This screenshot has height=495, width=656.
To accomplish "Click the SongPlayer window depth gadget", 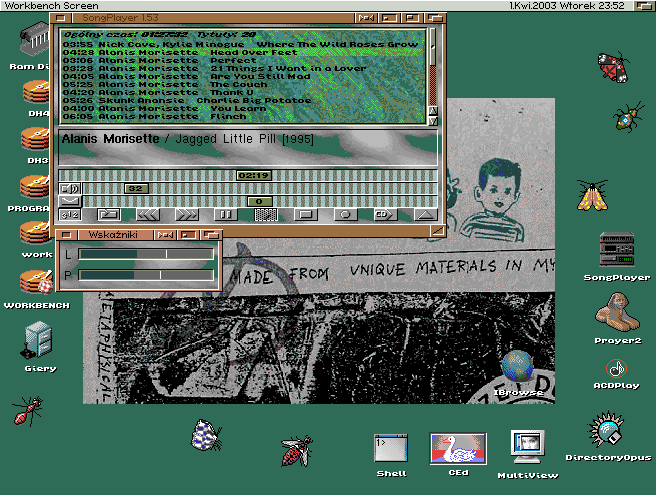I will 435,18.
